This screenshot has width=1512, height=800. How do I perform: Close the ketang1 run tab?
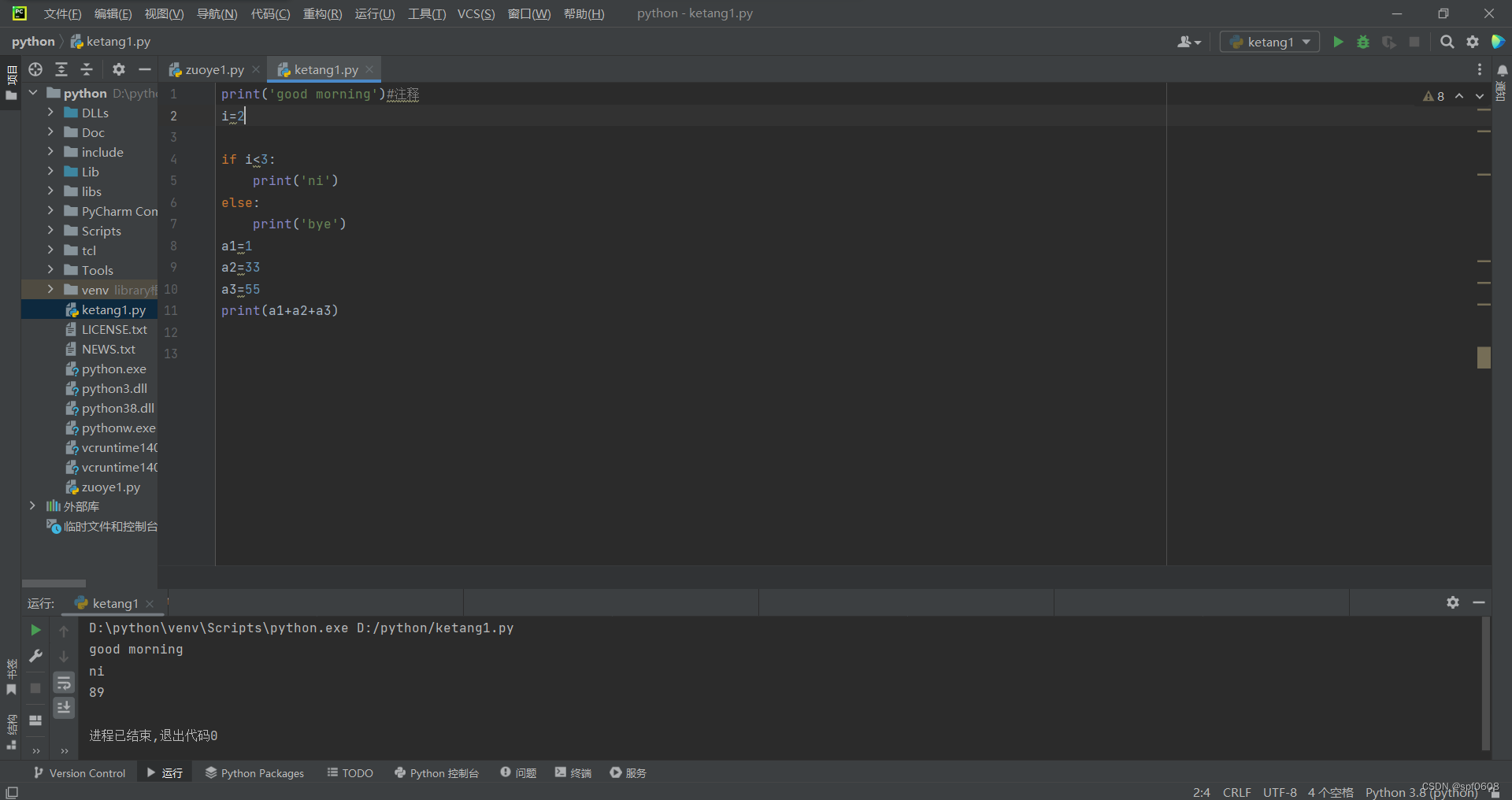click(x=150, y=604)
